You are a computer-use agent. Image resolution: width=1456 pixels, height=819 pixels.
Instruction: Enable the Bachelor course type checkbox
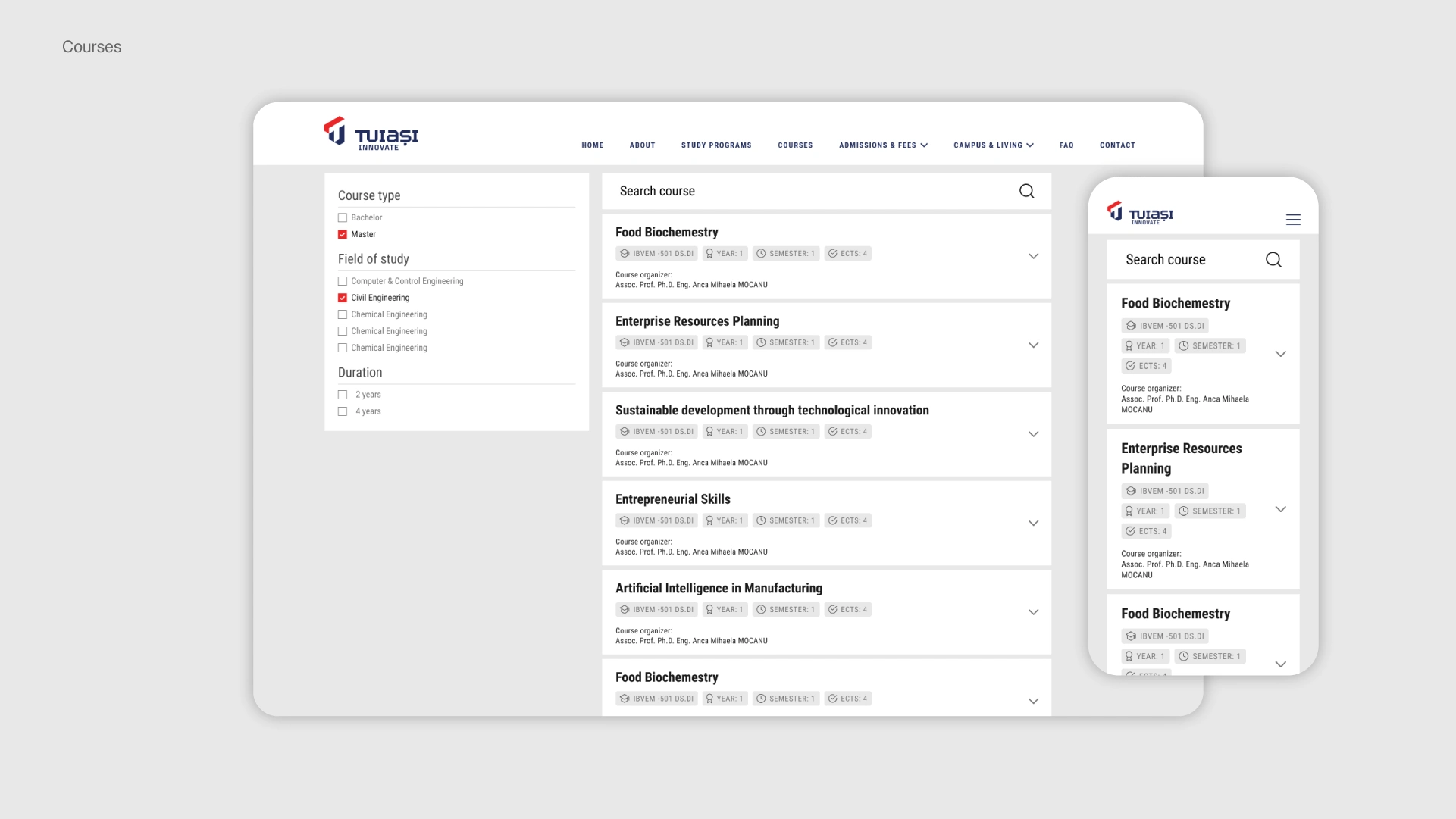click(343, 217)
